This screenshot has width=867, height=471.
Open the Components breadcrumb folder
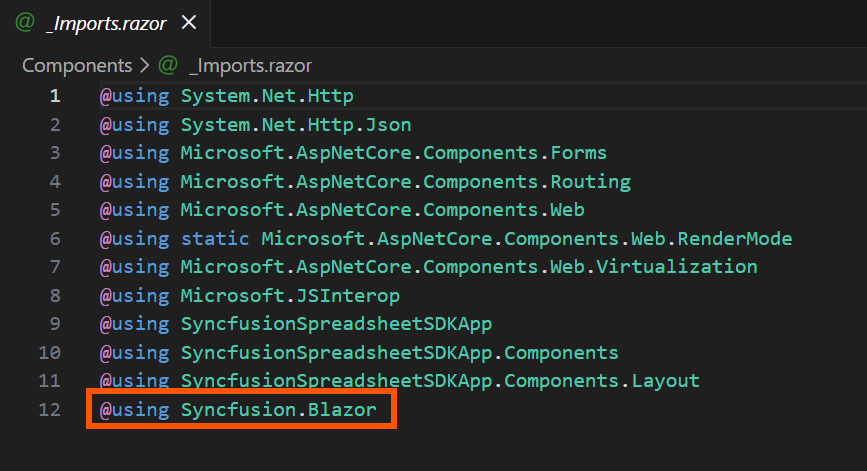click(77, 66)
